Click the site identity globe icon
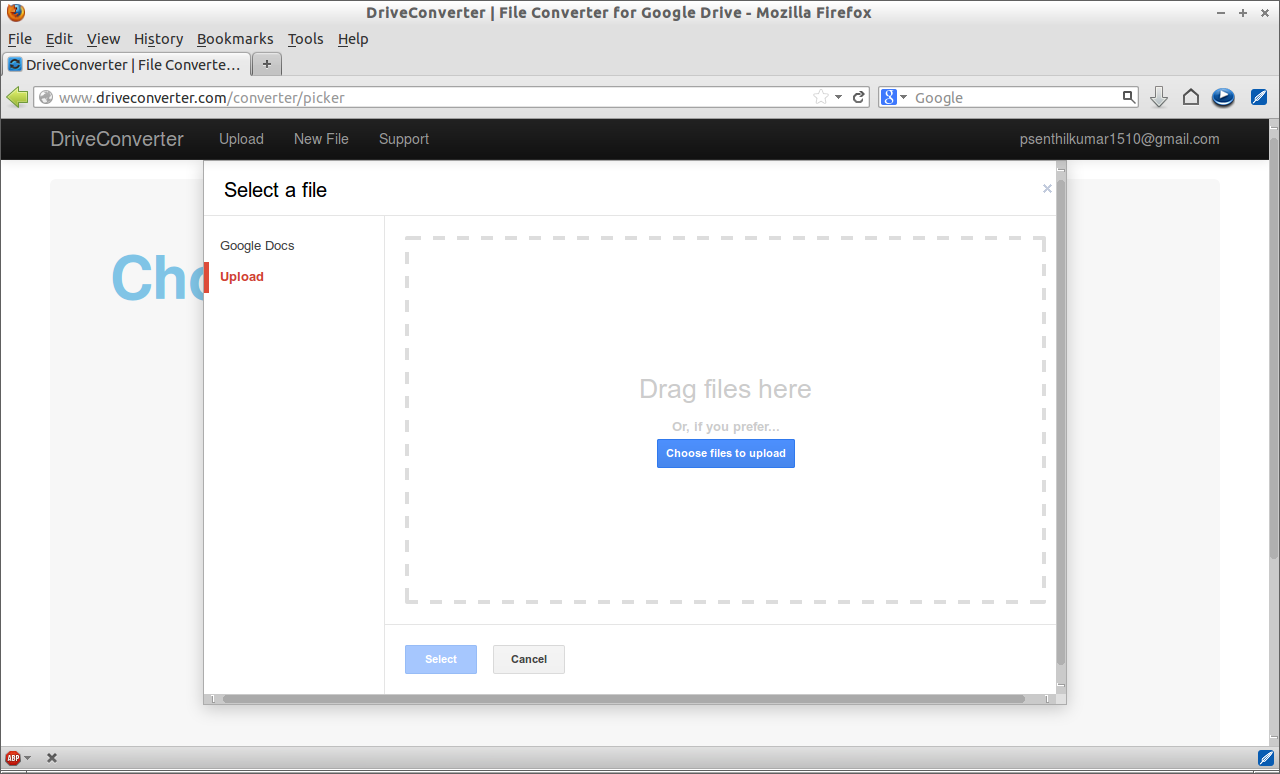 pyautogui.click(x=45, y=97)
